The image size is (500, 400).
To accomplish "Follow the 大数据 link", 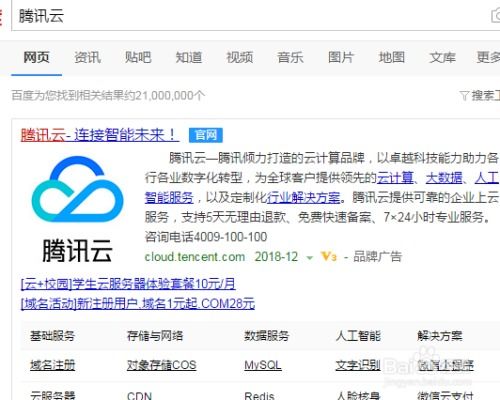I will [x=444, y=177].
